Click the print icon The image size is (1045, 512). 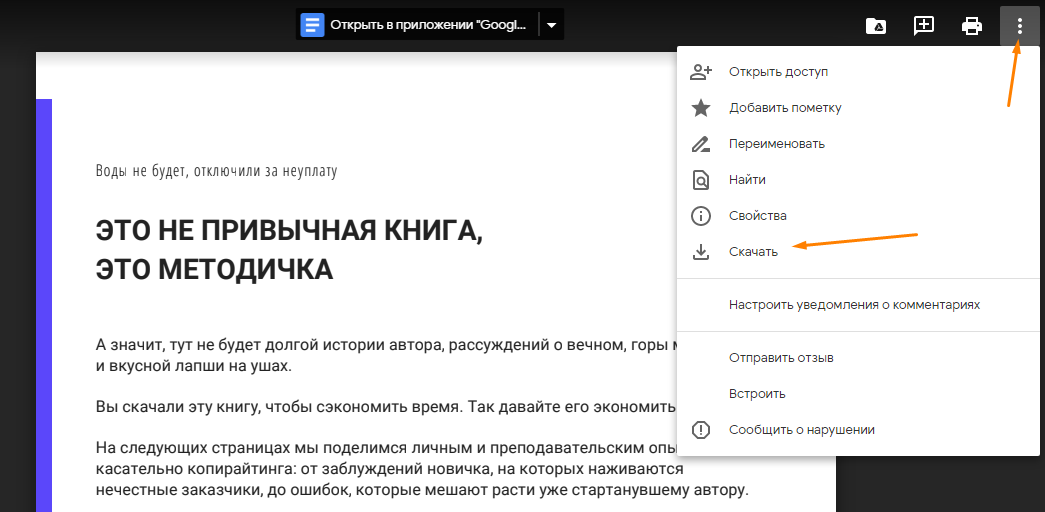click(x=972, y=26)
